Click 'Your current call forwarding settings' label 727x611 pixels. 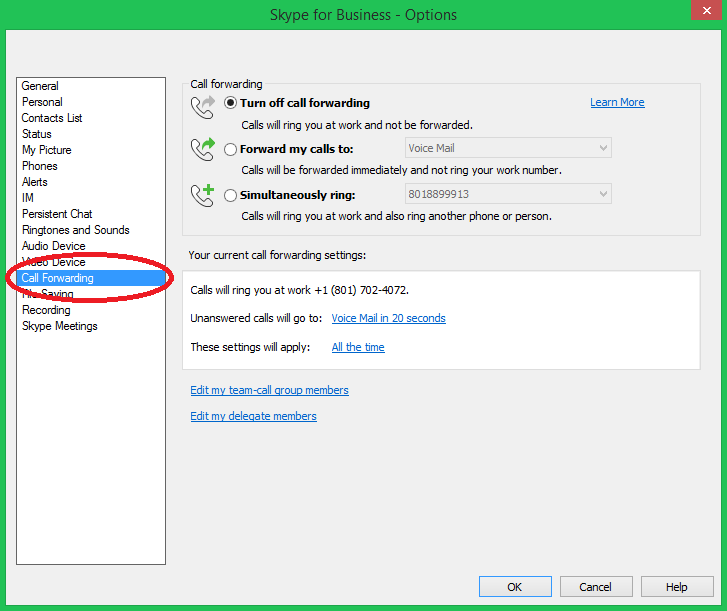(x=277, y=255)
